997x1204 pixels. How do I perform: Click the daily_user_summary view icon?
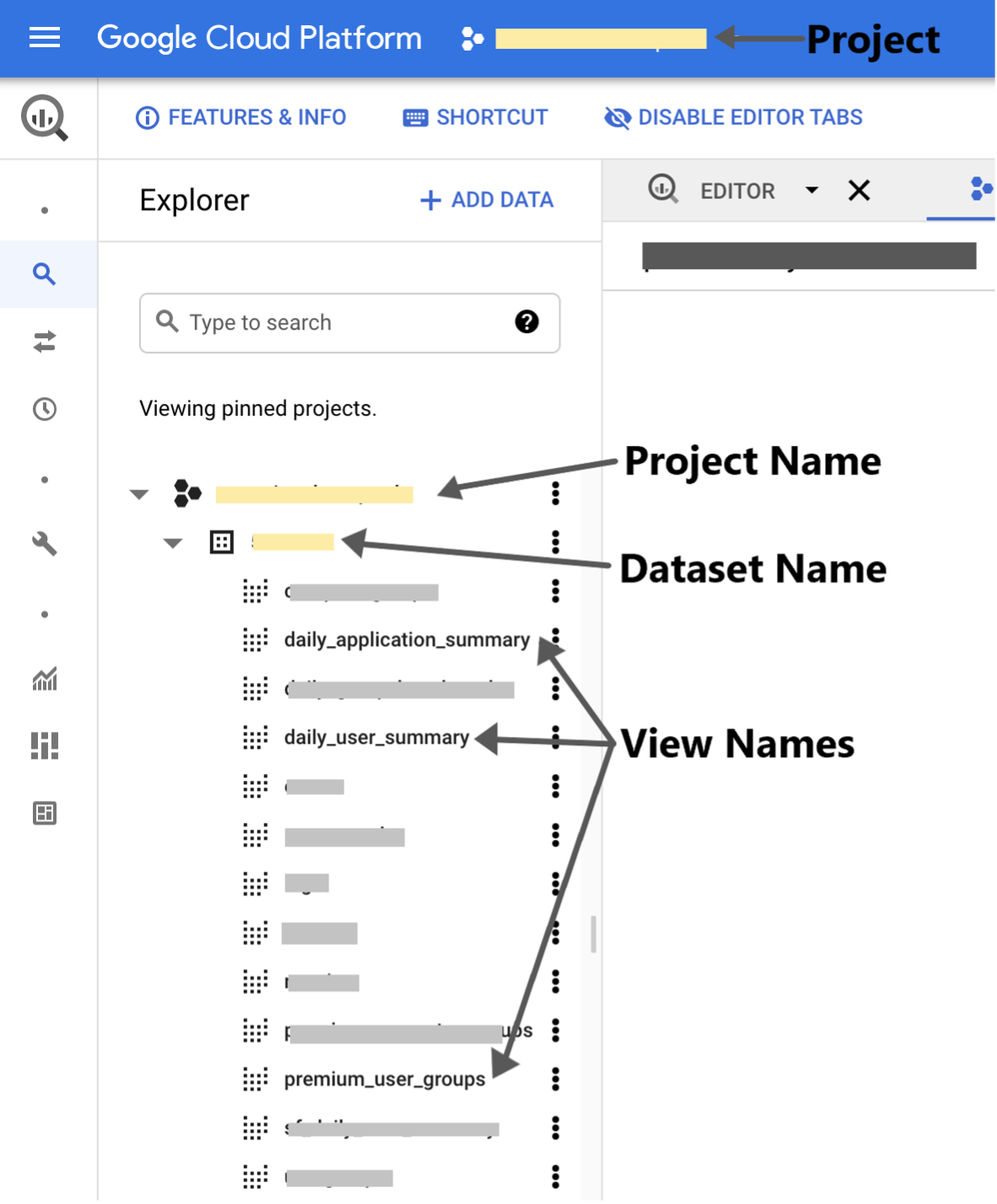pyautogui.click(x=256, y=738)
